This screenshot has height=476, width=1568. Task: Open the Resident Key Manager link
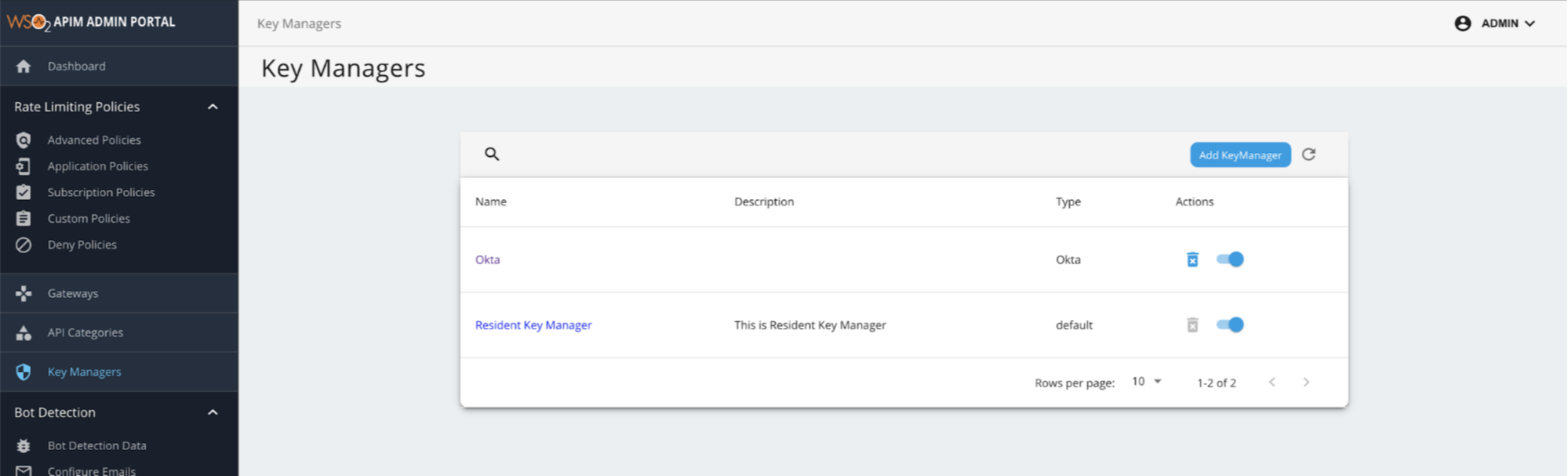point(533,325)
